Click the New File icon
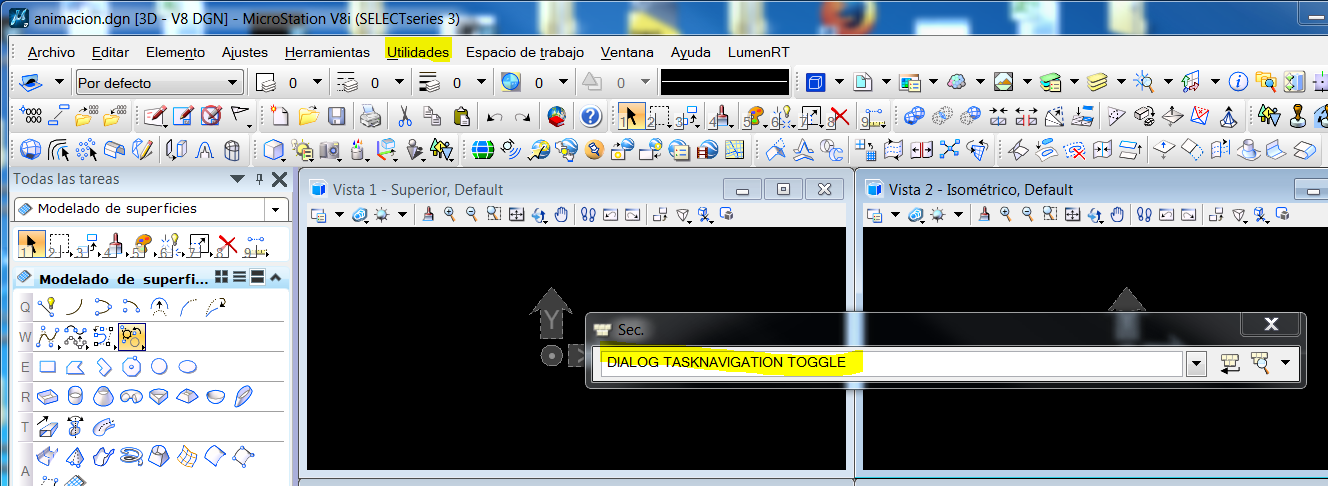This screenshot has width=1328, height=486. point(280,116)
